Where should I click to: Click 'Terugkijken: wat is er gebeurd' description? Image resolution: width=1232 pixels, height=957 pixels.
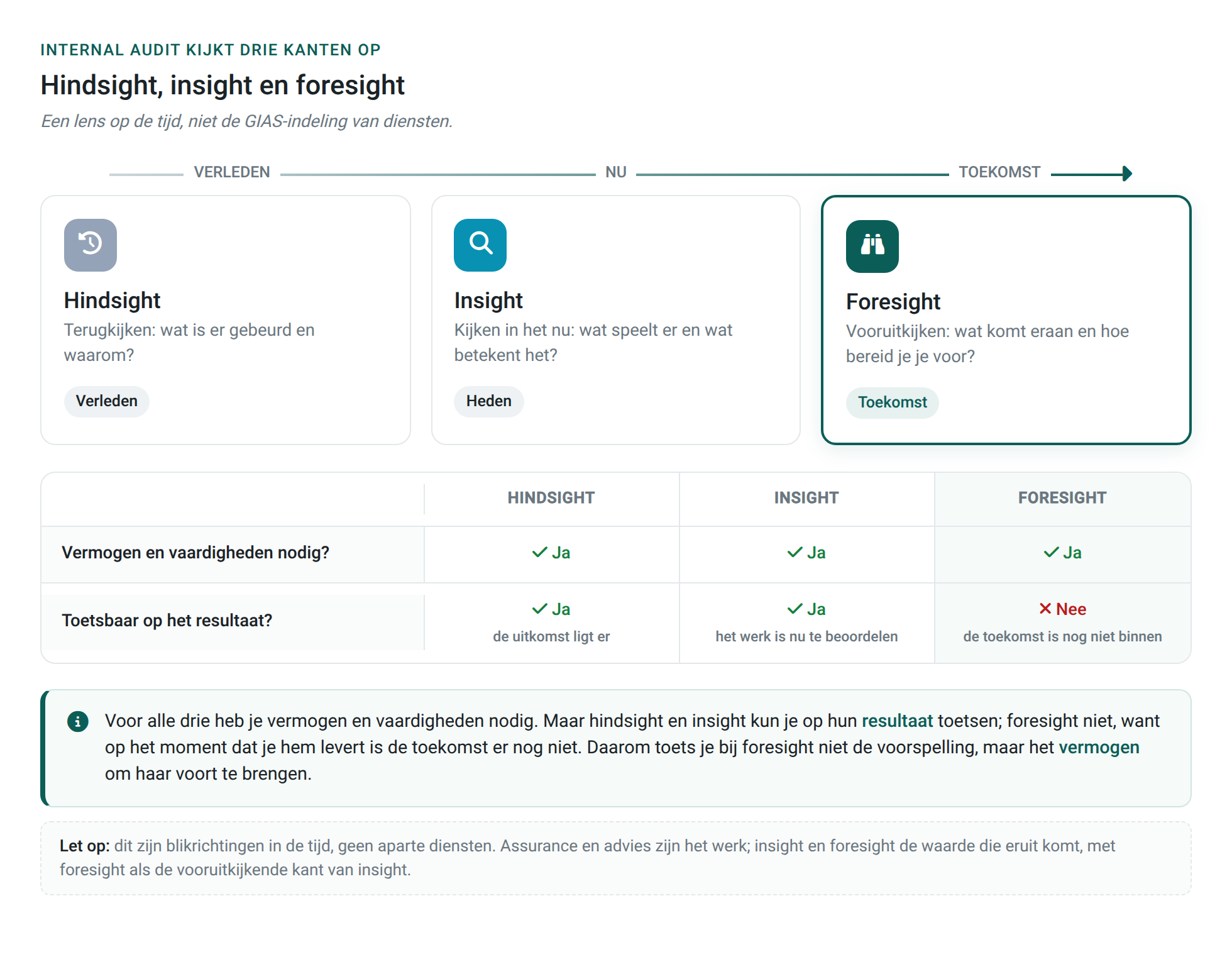(x=189, y=343)
